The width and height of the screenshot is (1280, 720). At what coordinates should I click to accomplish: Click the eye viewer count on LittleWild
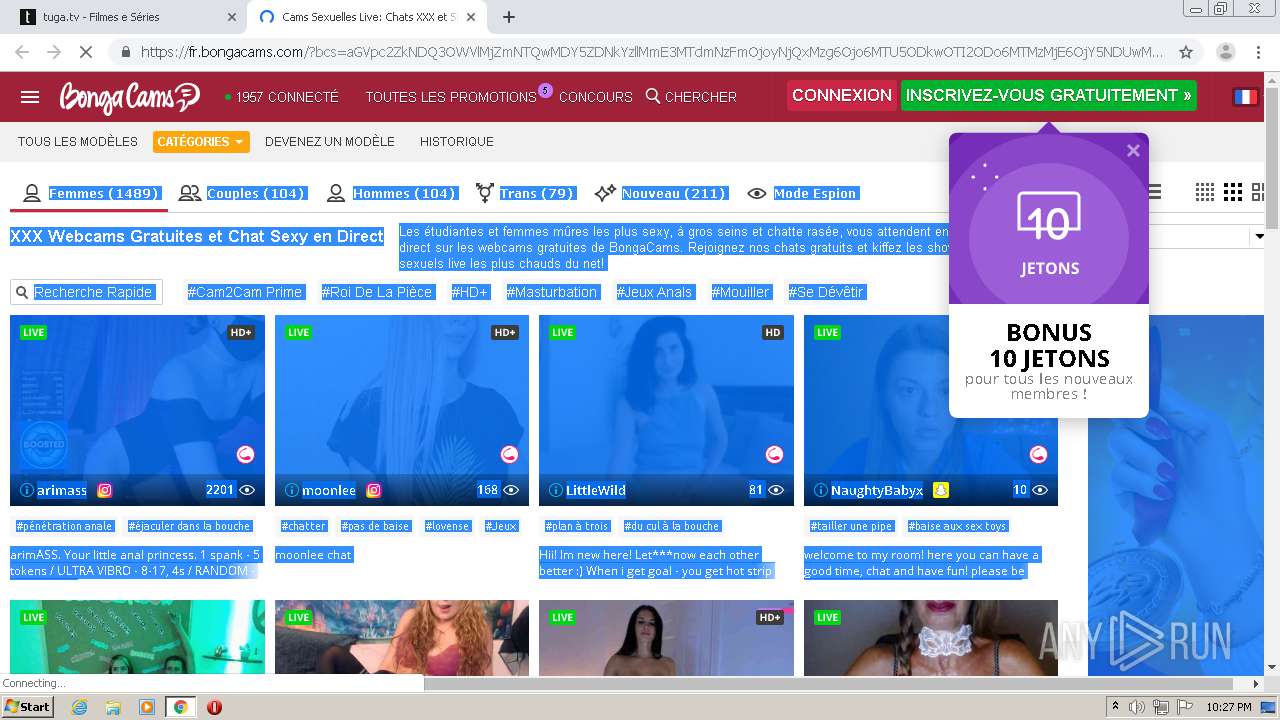pyautogui.click(x=775, y=490)
